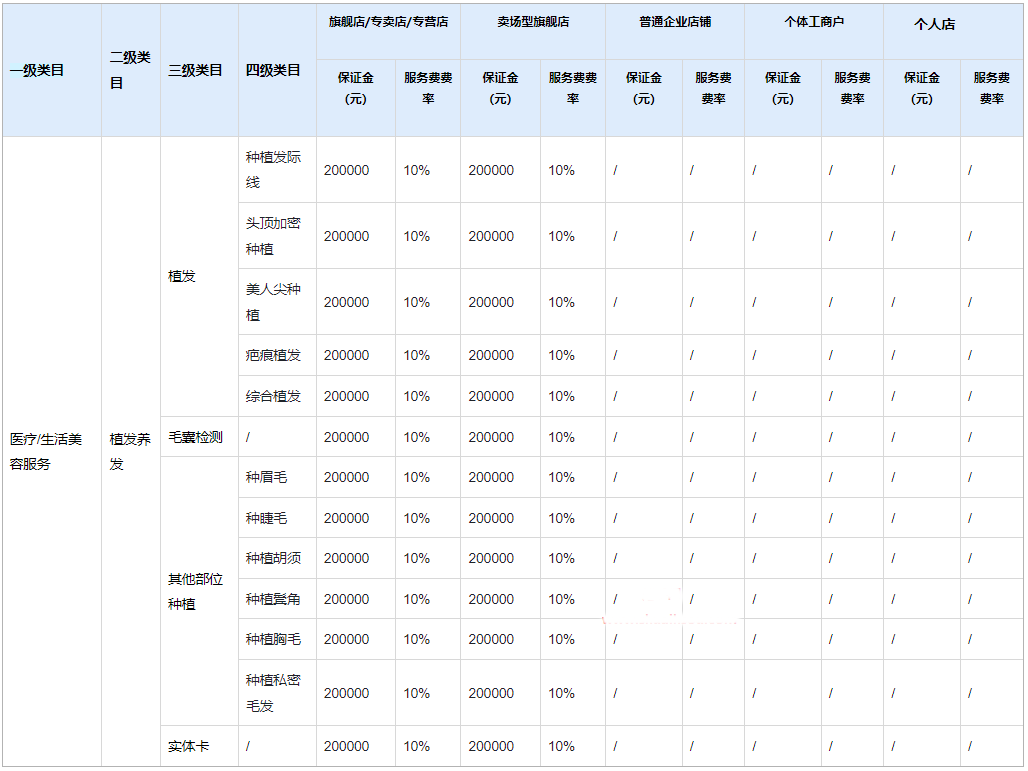Screen dimensions: 1028x771
Task: Select the 头顶加密种植 cell
Action: click(273, 236)
